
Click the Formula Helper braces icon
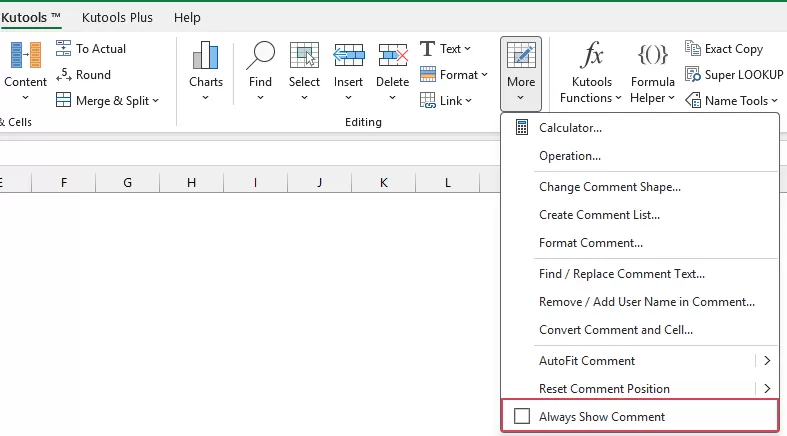(652, 55)
